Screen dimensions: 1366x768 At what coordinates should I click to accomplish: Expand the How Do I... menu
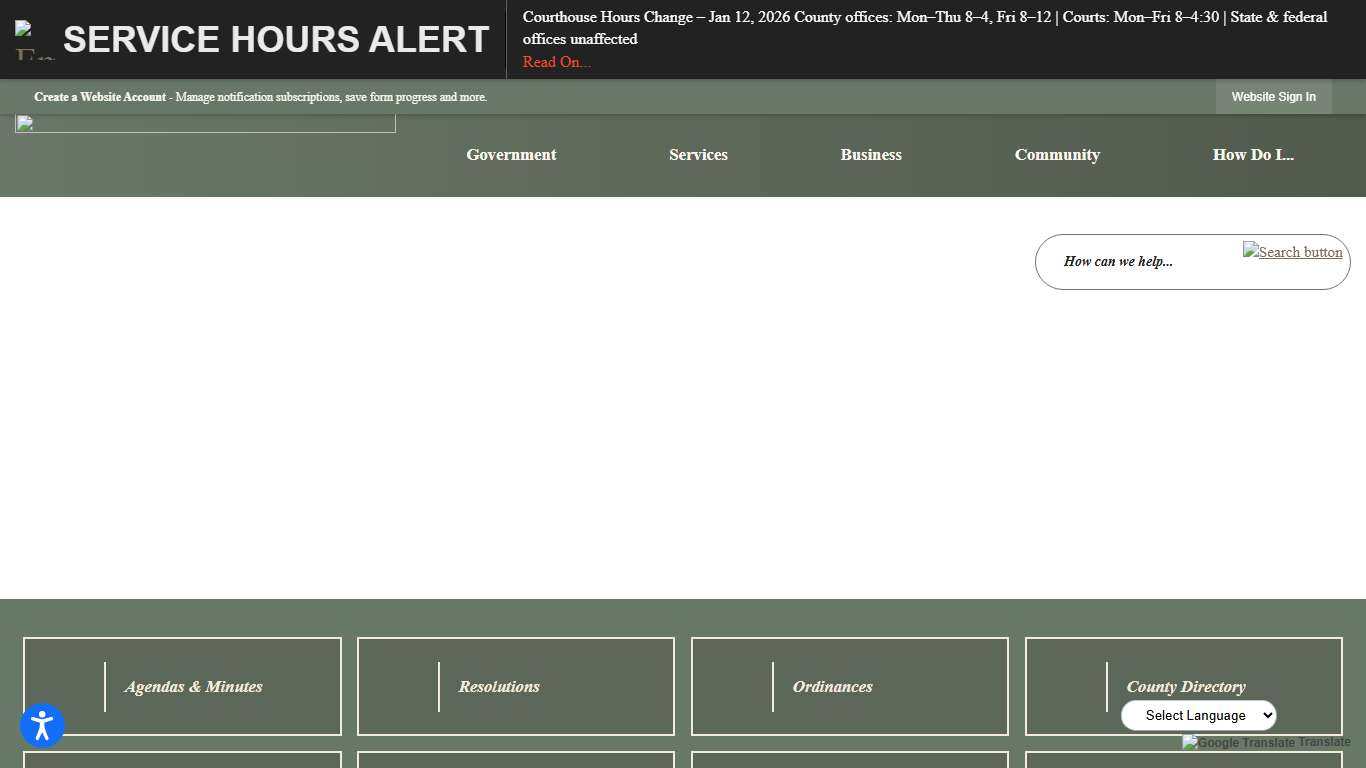1253,155
